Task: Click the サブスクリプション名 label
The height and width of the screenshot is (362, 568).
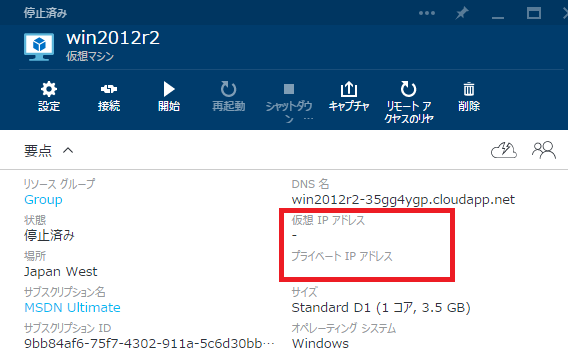Action: [64, 292]
